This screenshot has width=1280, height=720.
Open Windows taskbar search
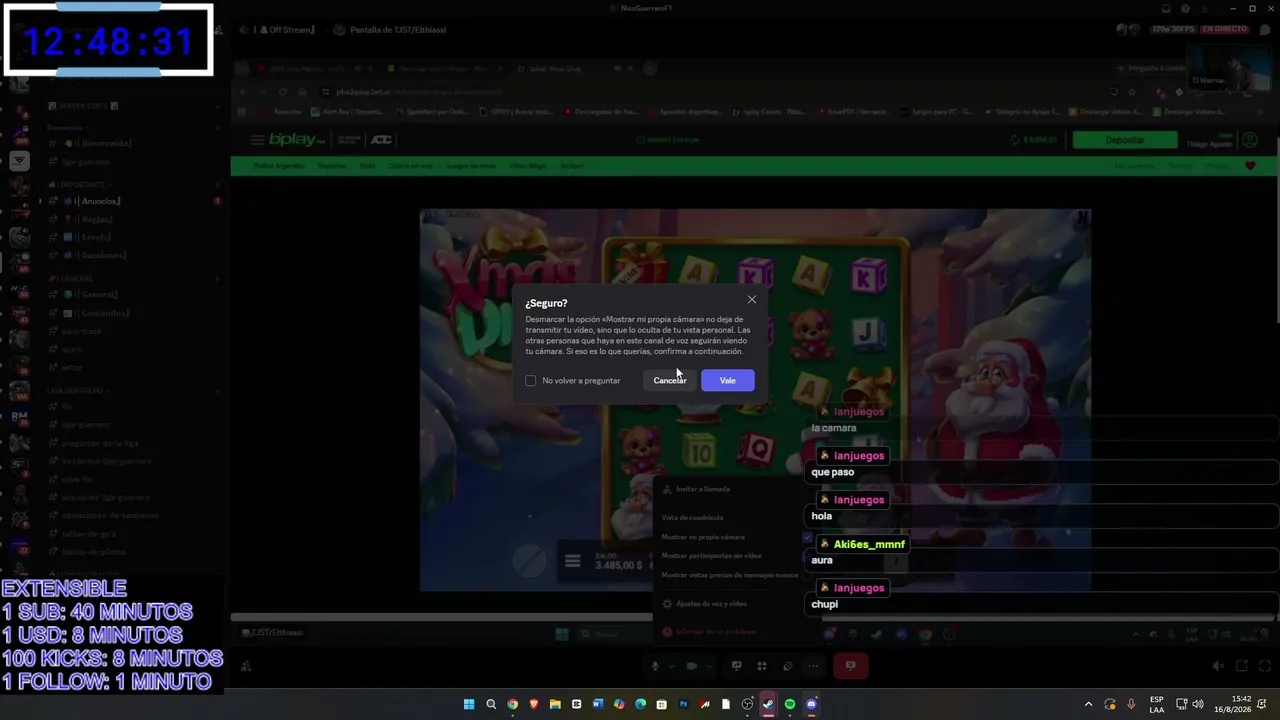click(491, 704)
